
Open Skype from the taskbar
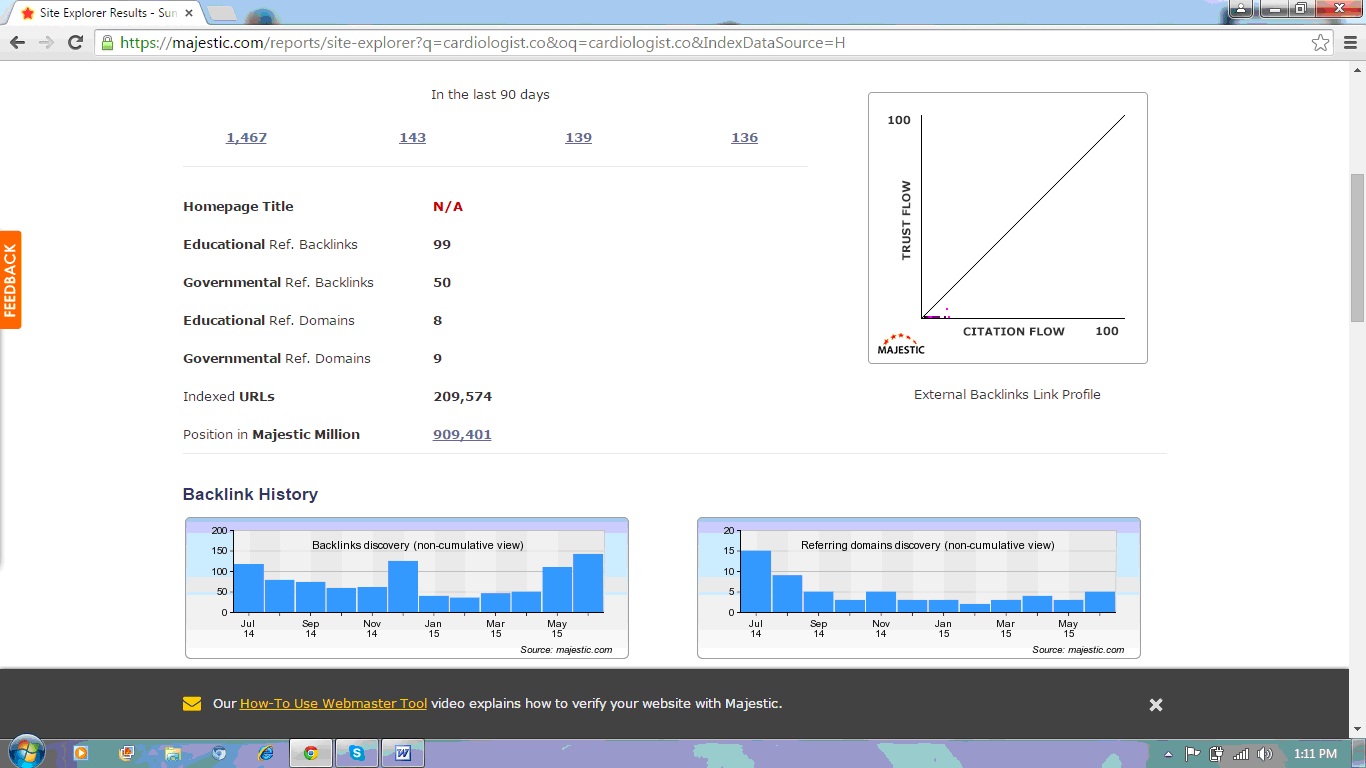pos(357,753)
